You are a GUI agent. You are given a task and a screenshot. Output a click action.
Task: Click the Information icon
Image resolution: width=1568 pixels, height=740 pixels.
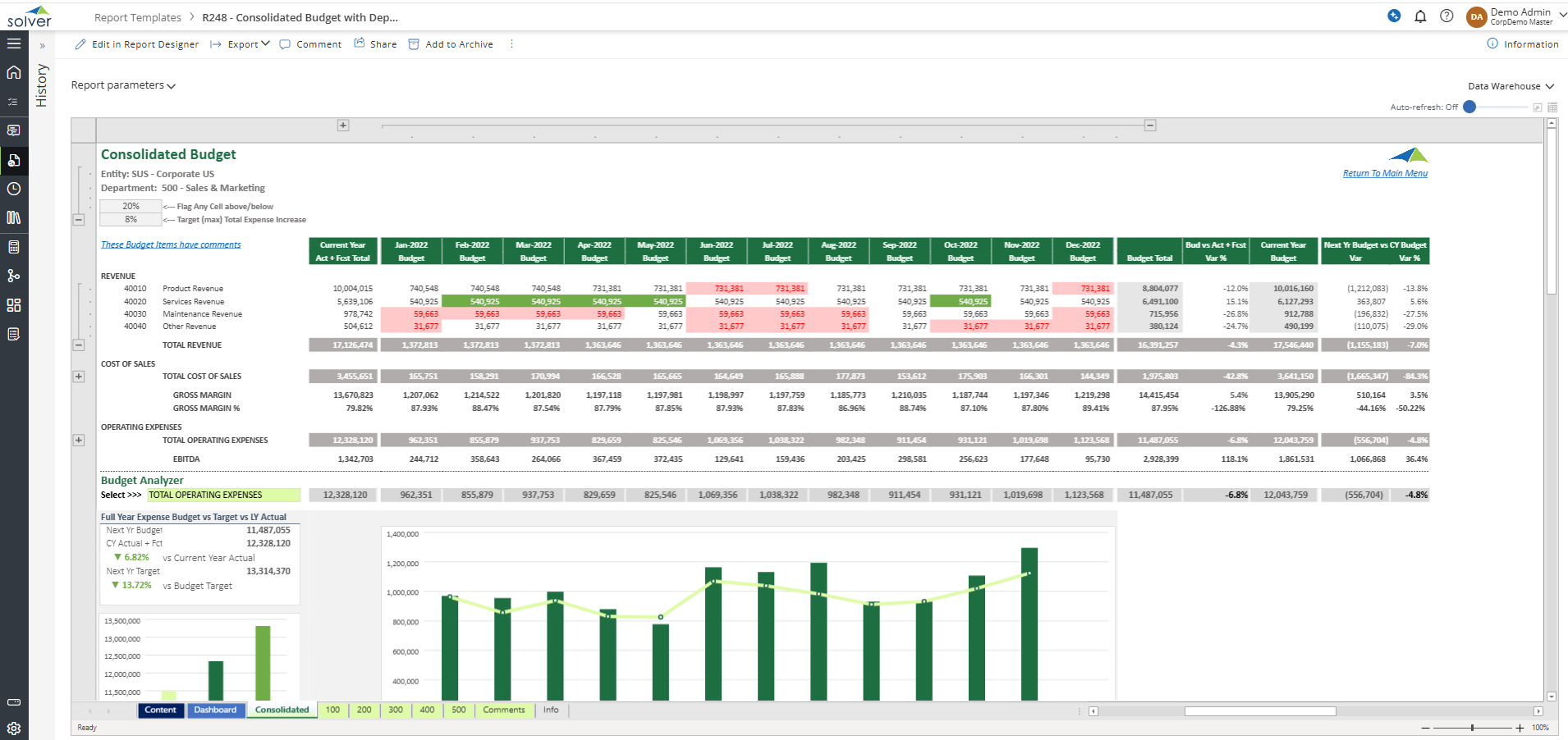(x=1492, y=44)
